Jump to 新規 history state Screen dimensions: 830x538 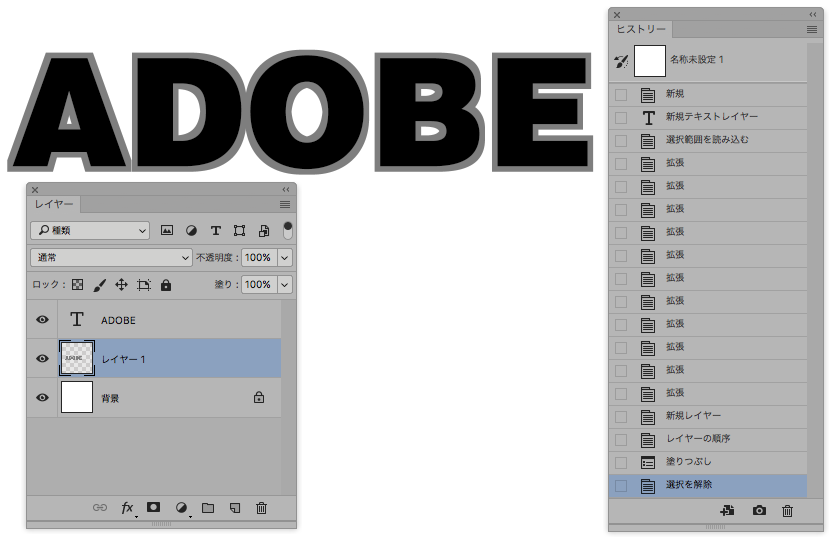708,95
